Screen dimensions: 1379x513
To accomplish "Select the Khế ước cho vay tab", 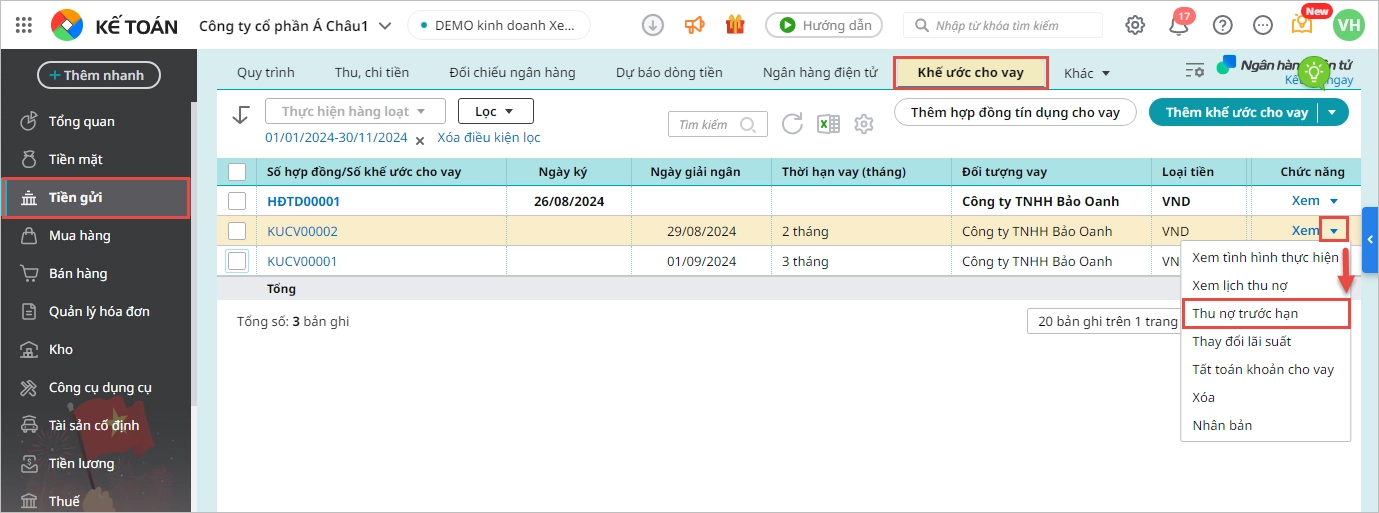I will point(970,73).
